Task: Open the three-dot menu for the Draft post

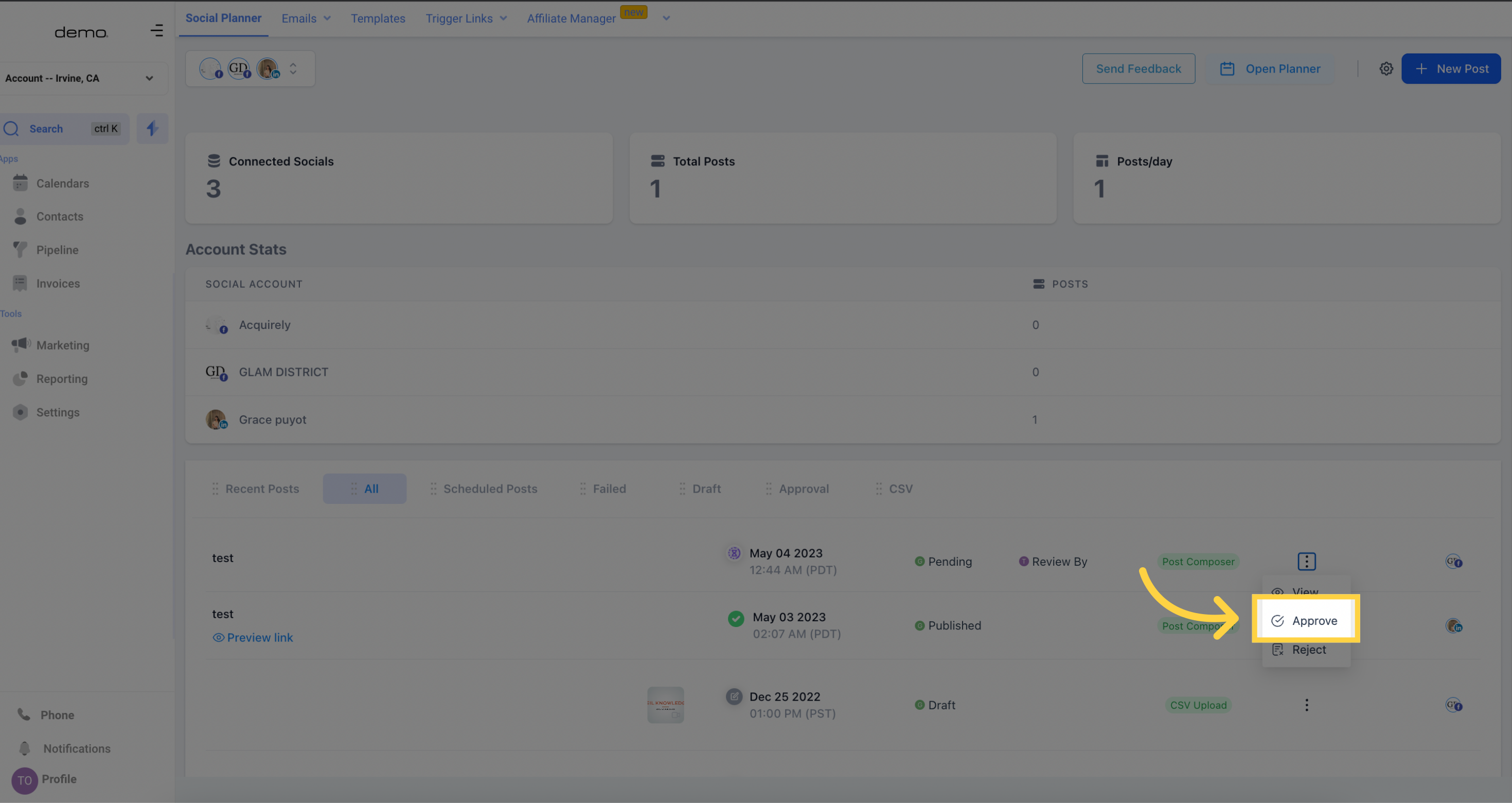Action: (x=1306, y=705)
